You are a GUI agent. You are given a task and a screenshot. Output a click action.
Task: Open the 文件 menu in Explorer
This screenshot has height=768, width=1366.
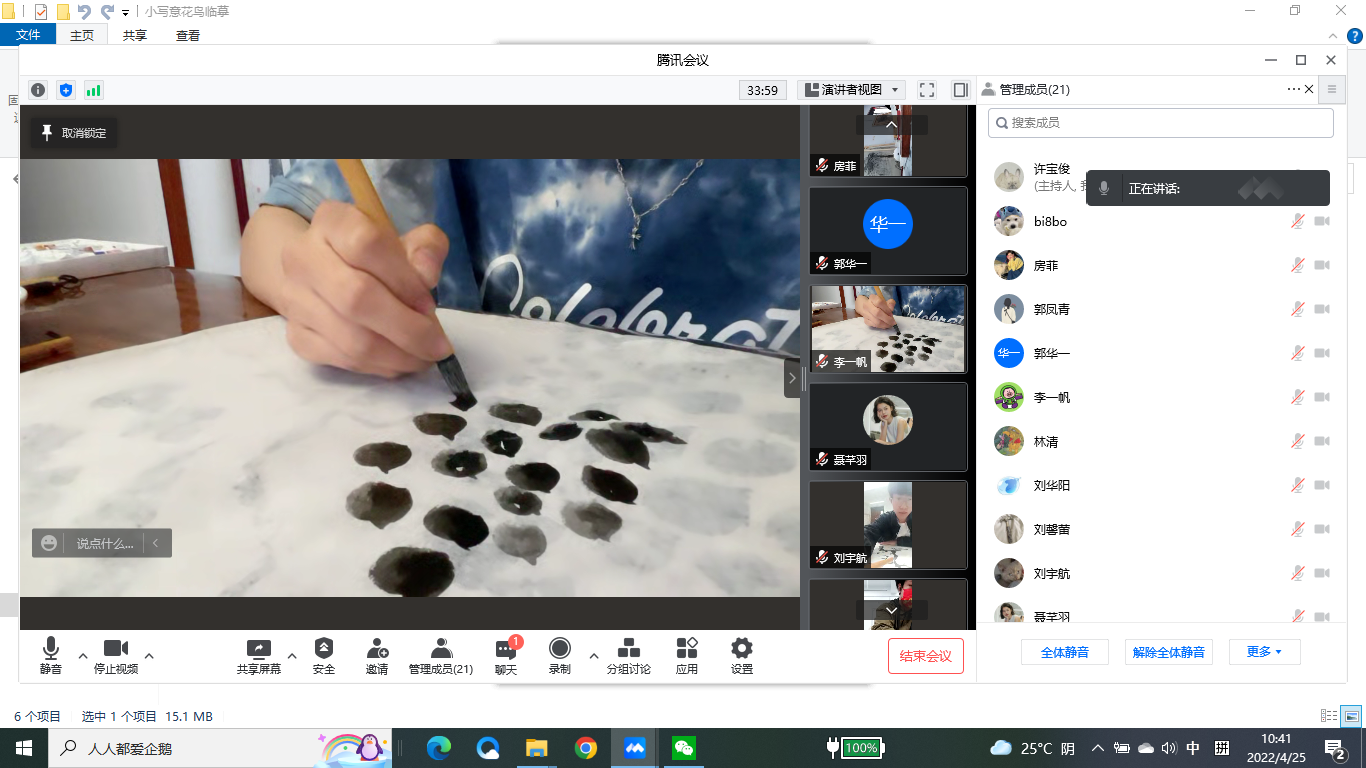click(28, 35)
